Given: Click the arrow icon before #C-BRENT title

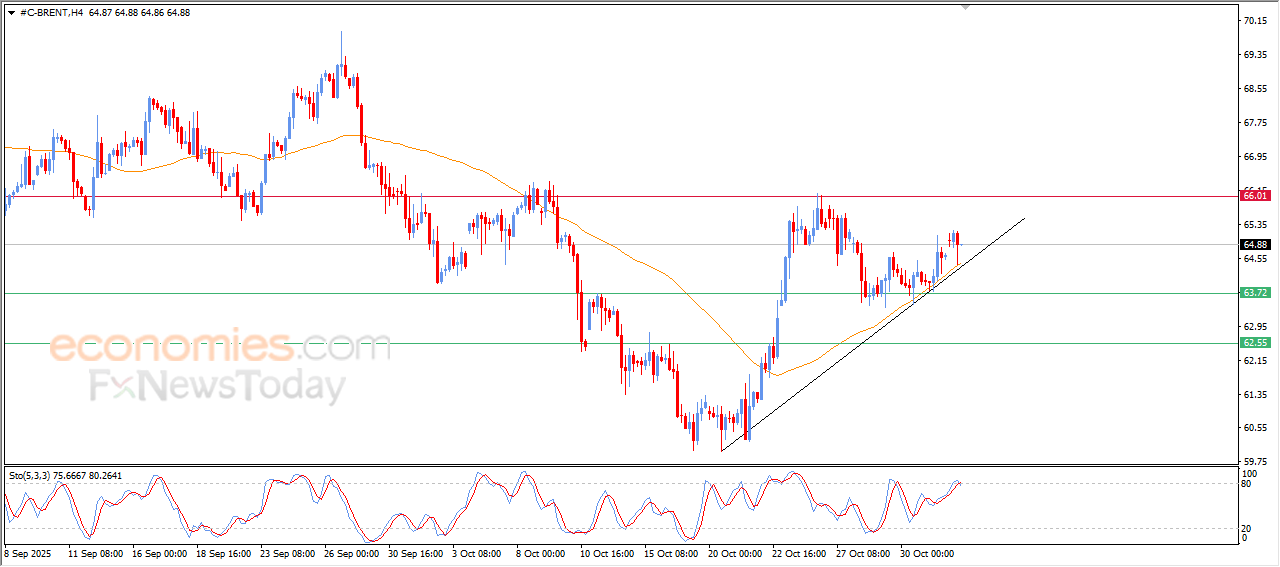Looking at the screenshot, I should tap(11, 12).
